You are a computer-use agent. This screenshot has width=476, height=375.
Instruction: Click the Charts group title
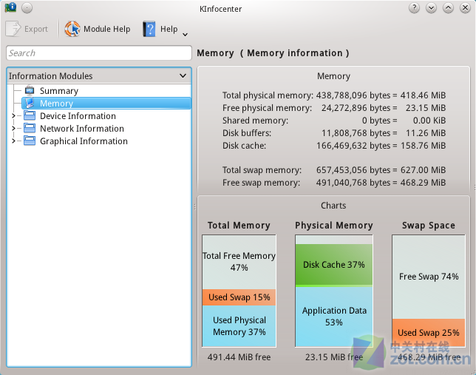click(x=333, y=205)
